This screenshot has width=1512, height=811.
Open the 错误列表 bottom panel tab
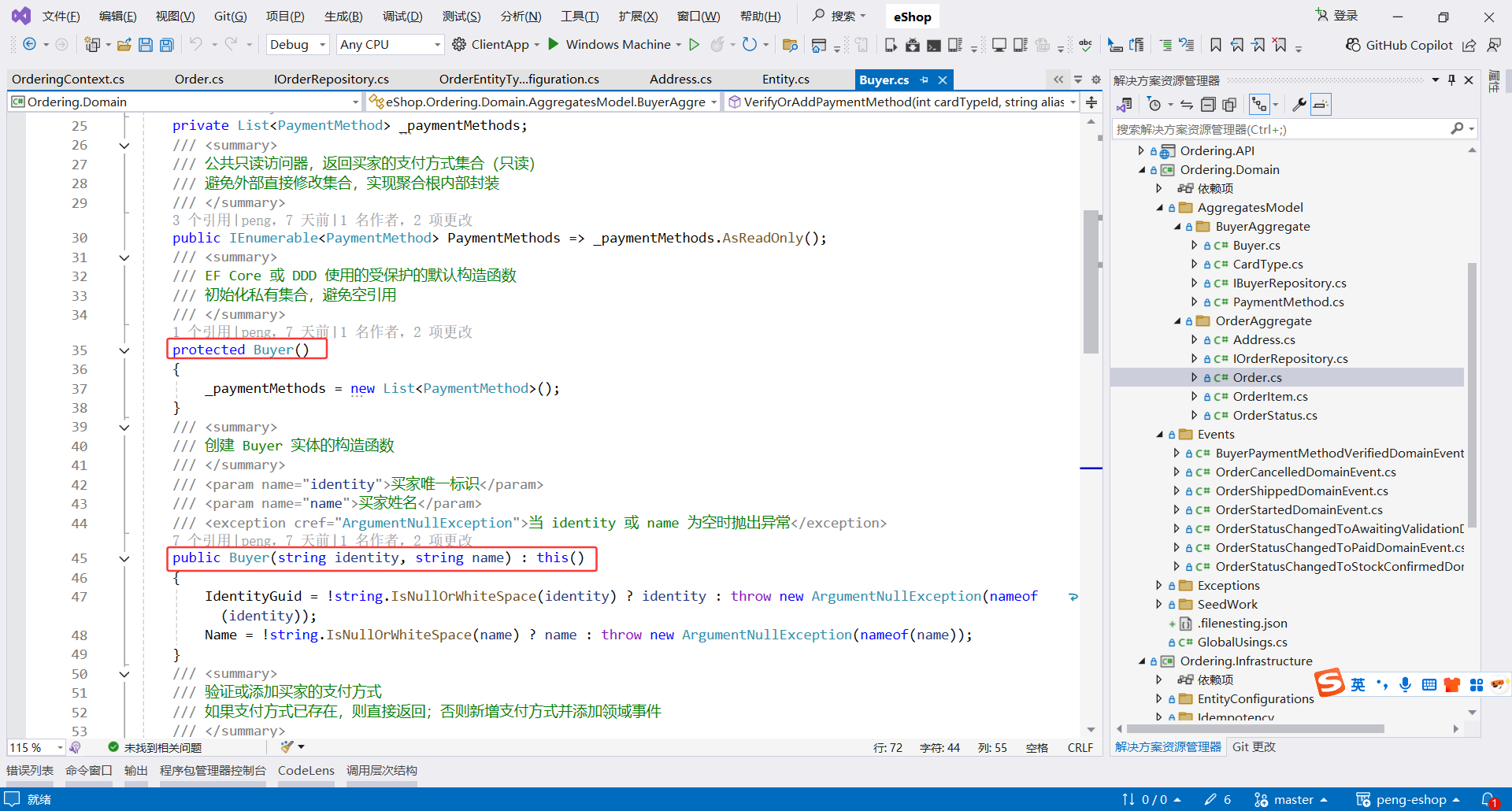(x=30, y=771)
